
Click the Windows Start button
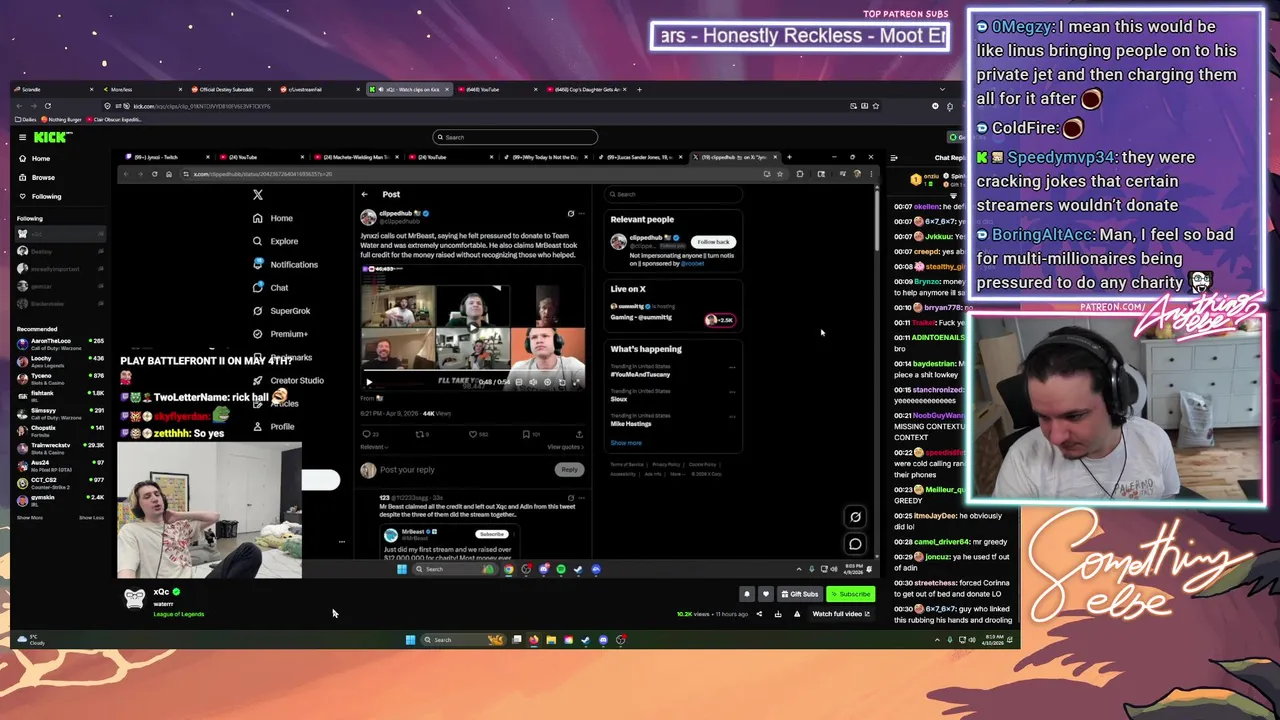point(410,640)
